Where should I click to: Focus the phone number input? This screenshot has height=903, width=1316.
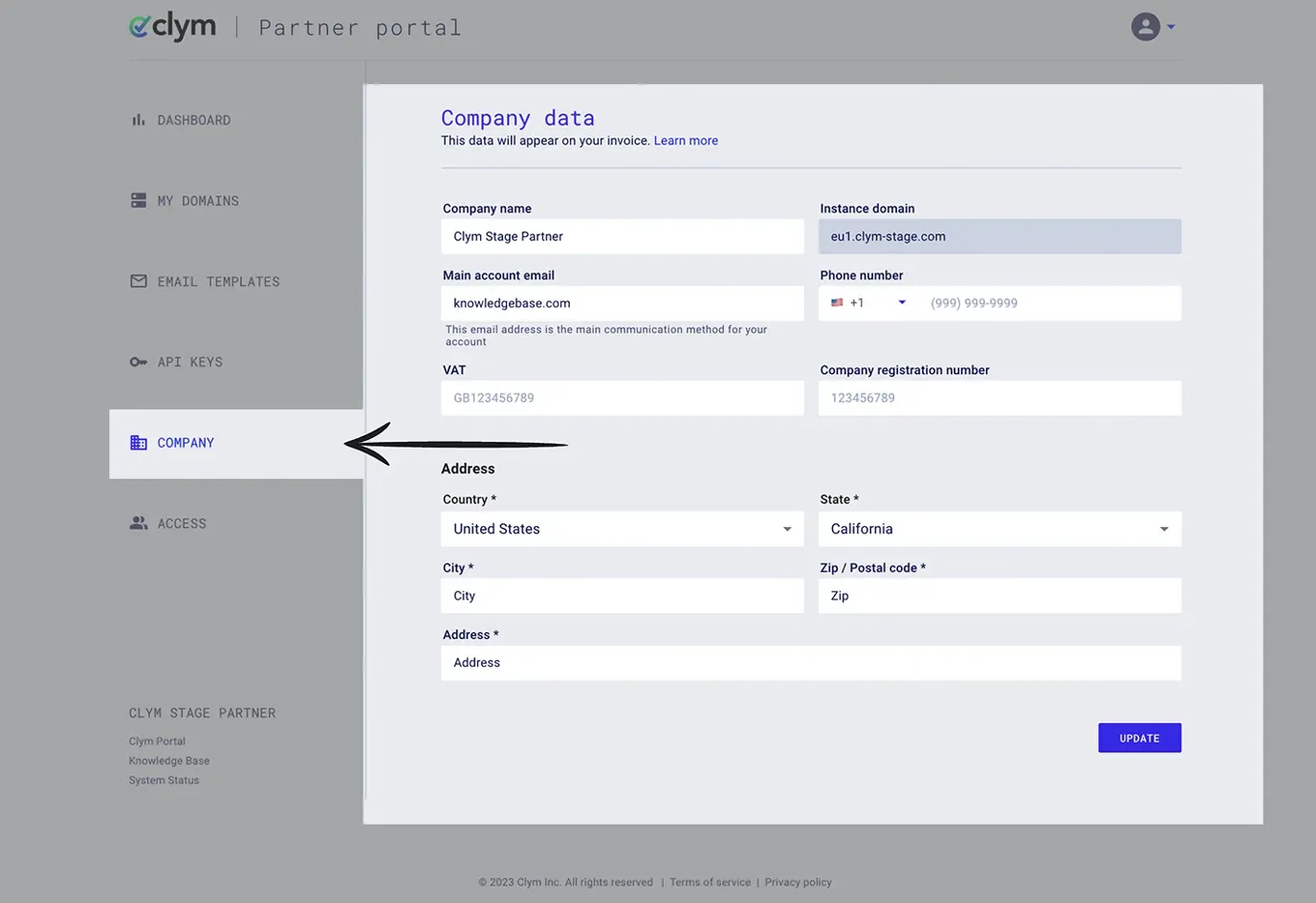[1049, 303]
